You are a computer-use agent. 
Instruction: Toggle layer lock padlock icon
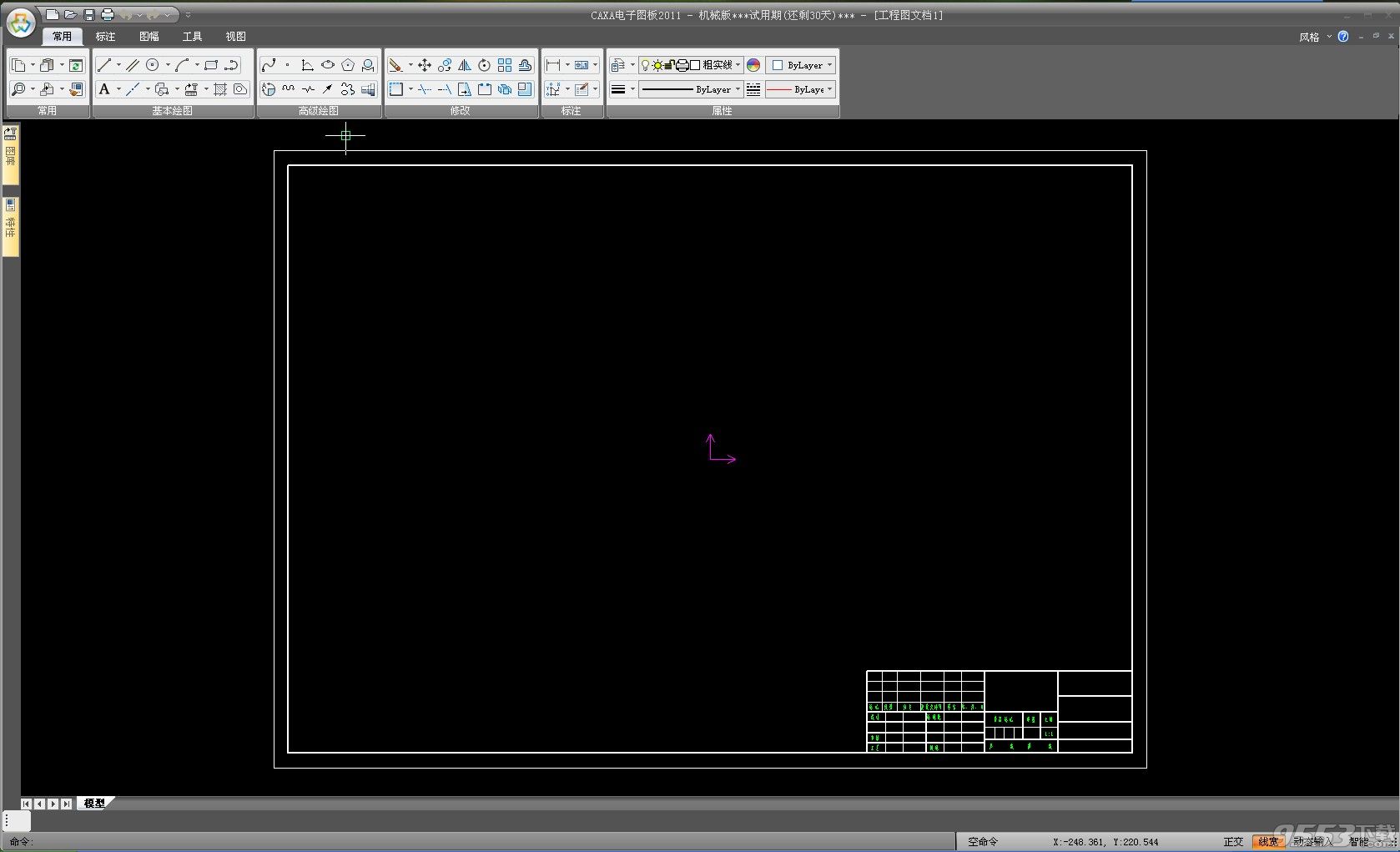coord(669,65)
